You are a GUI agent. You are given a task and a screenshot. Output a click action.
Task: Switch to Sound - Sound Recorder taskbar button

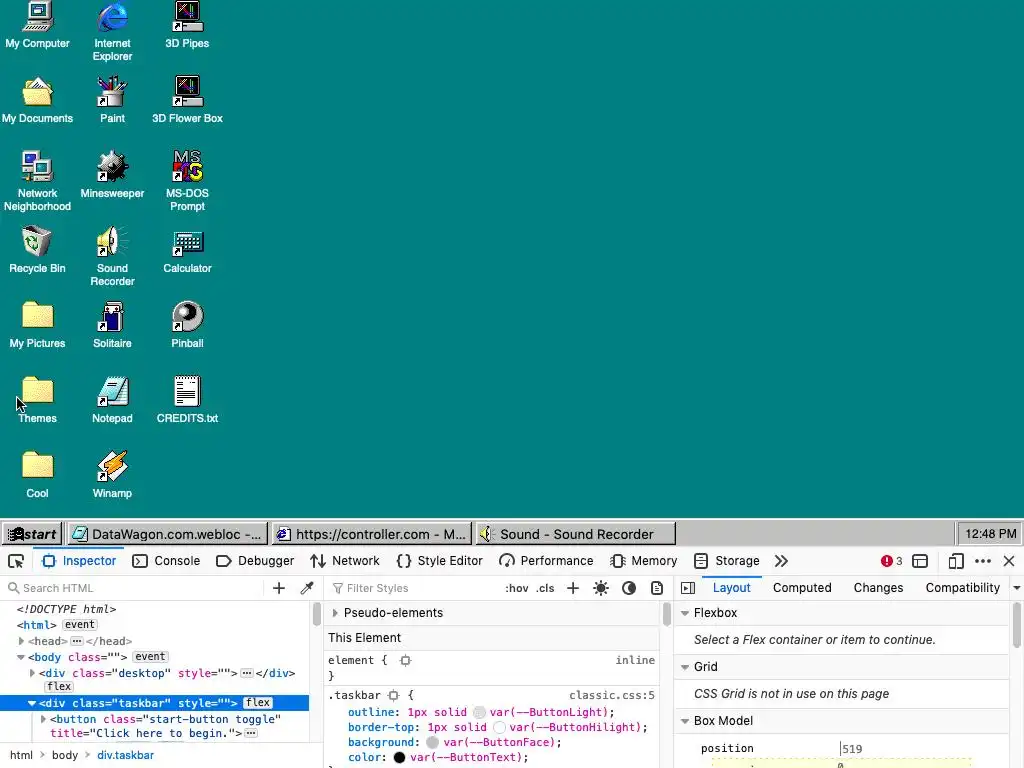575,534
